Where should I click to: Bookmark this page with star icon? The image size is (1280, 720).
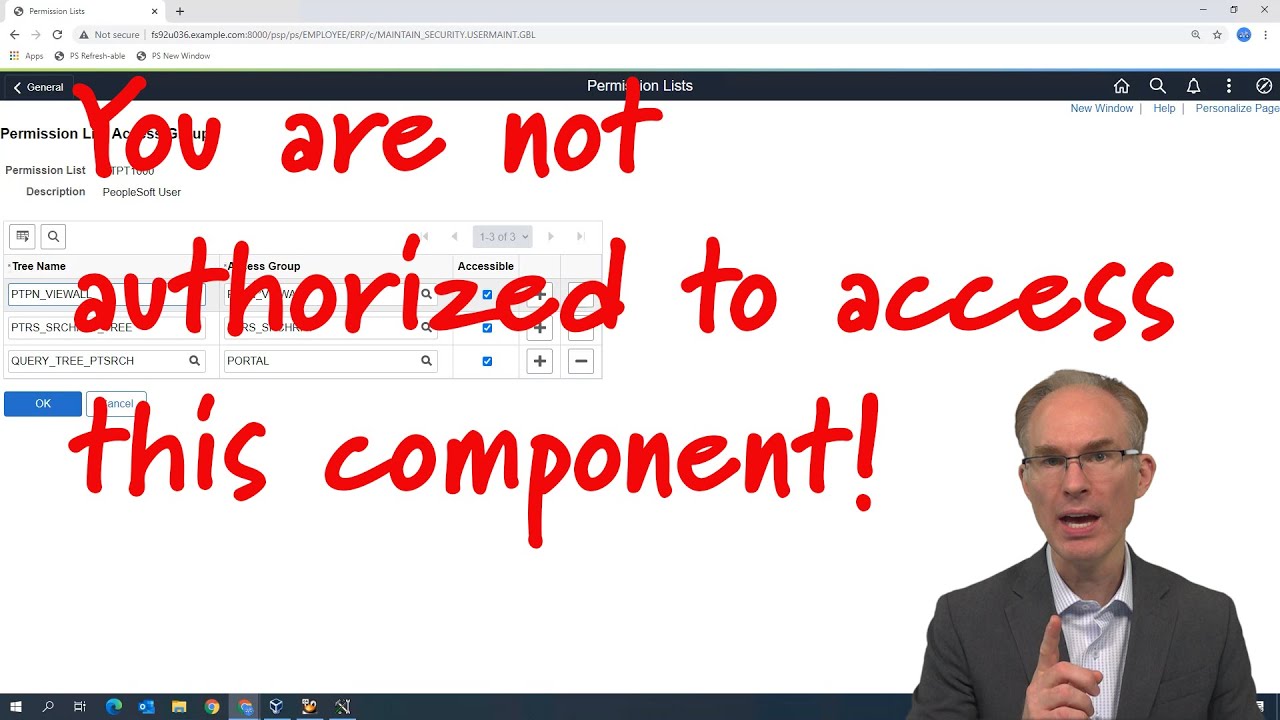pyautogui.click(x=1217, y=34)
